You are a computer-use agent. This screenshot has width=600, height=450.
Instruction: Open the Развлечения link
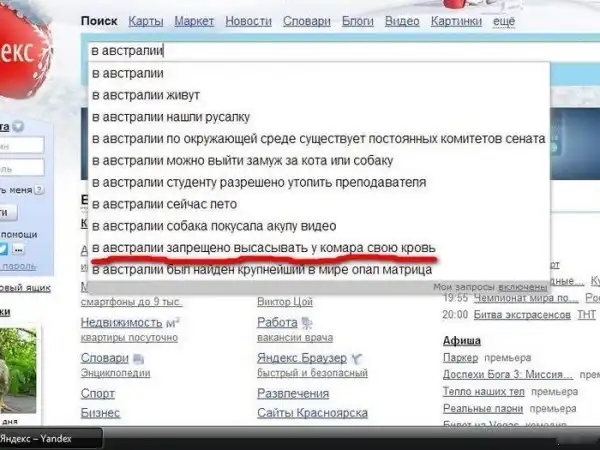293,394
